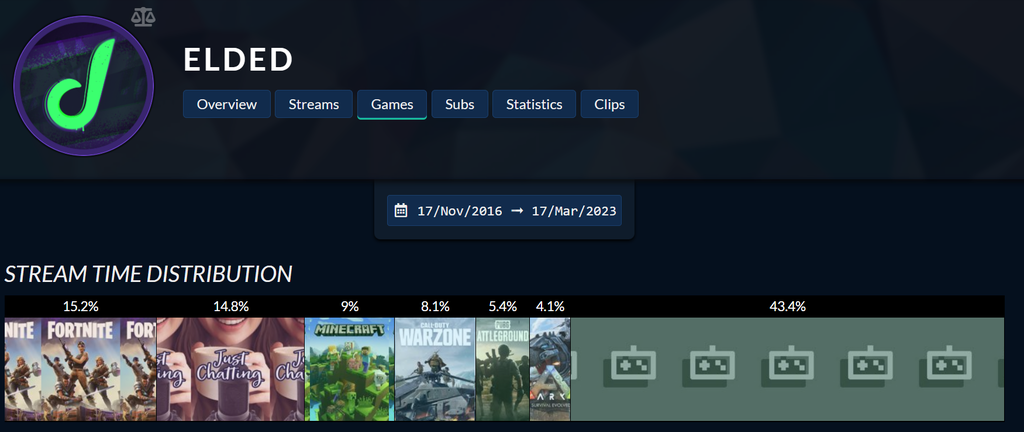The width and height of the screenshot is (1024, 432).
Task: Click the 14.8% label above Just Chatting
Action: (231, 306)
